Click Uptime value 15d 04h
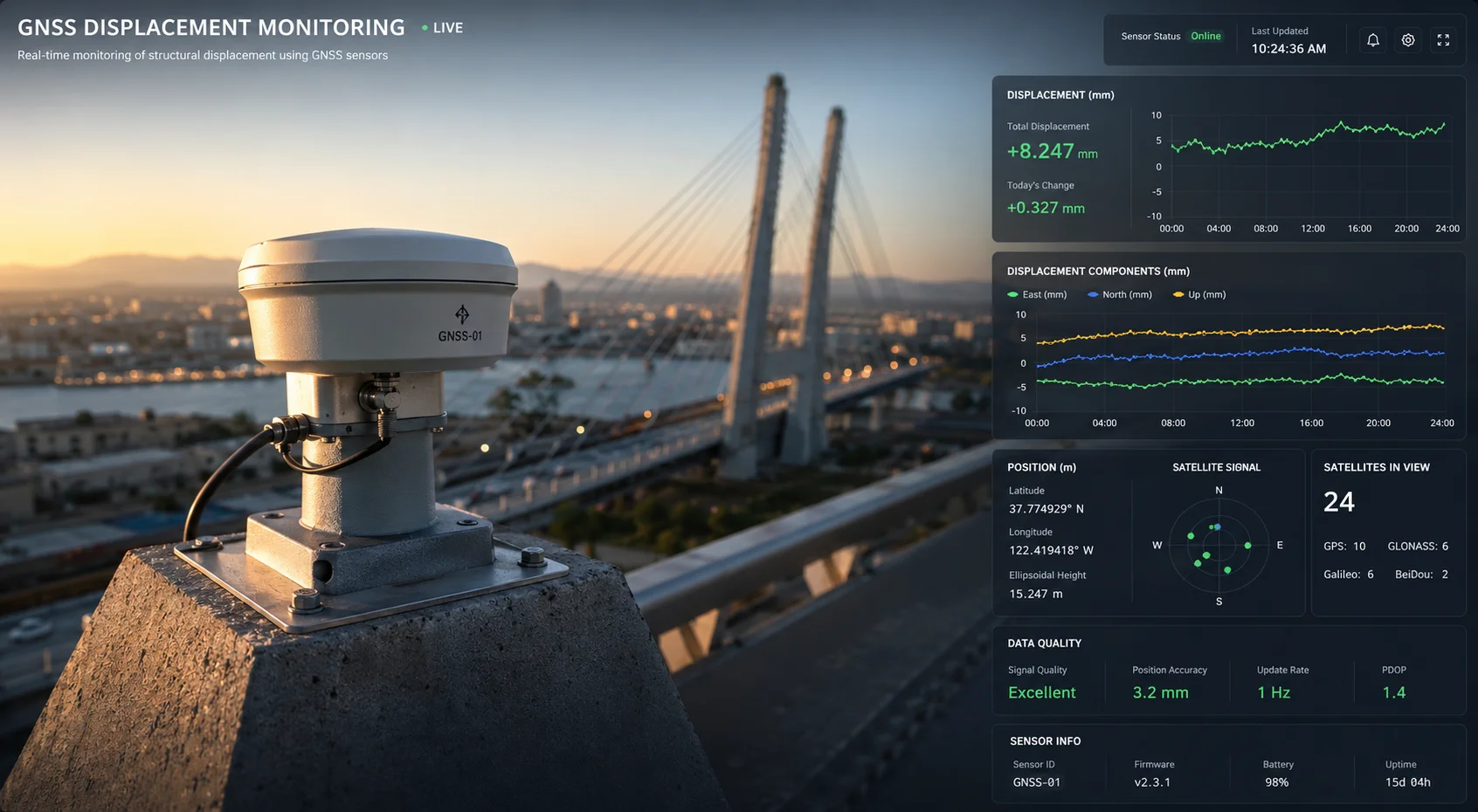The width and height of the screenshot is (1478, 812). [x=1407, y=782]
